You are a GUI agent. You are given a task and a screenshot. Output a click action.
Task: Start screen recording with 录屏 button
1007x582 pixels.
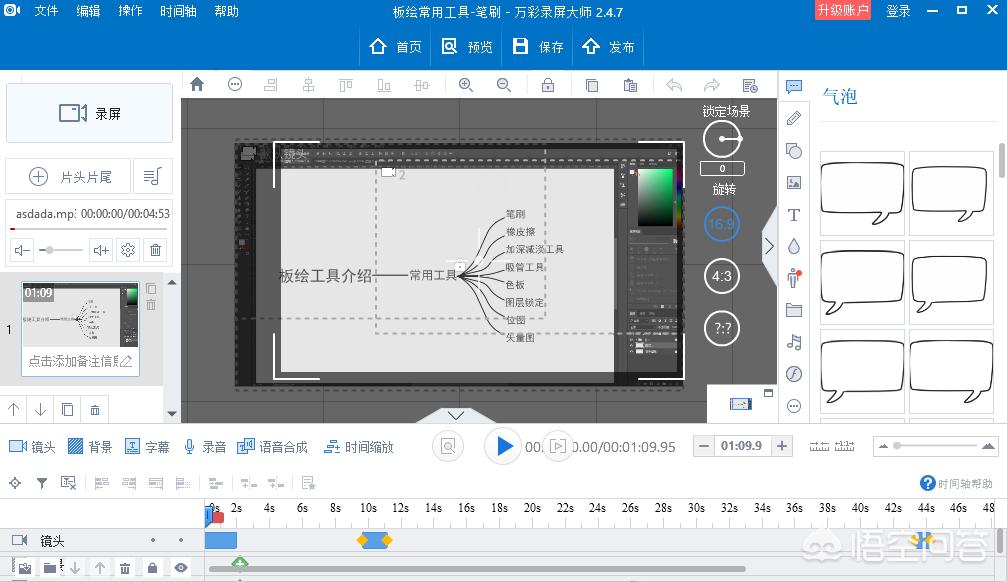point(89,113)
